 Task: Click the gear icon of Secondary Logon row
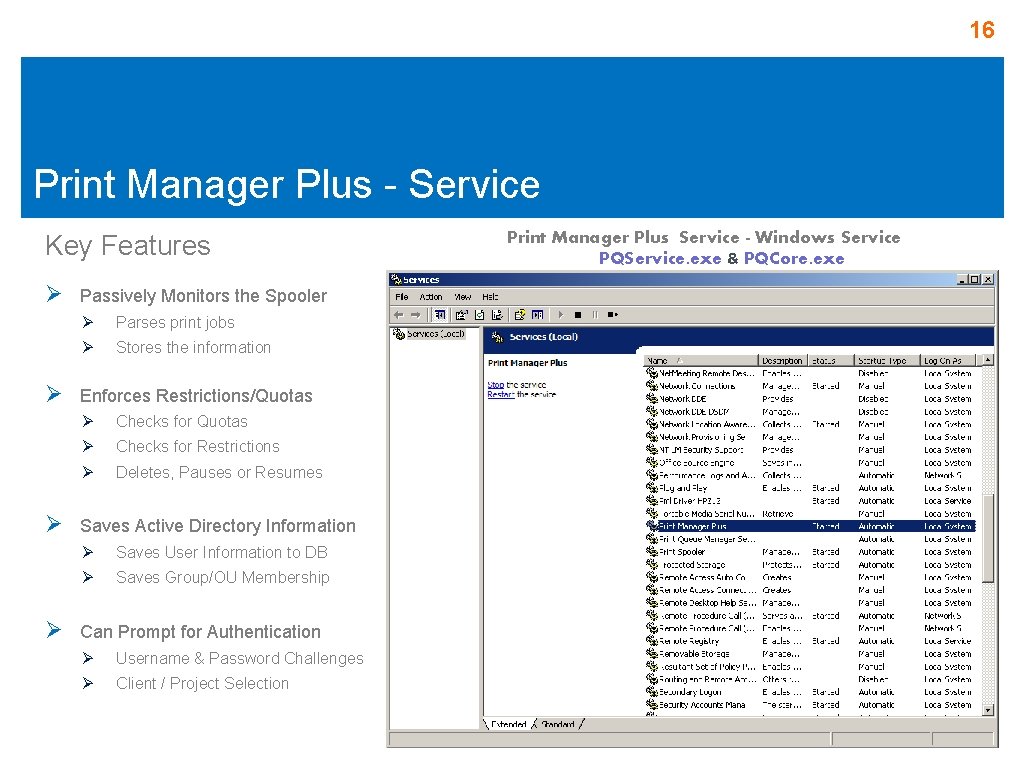tap(652, 692)
